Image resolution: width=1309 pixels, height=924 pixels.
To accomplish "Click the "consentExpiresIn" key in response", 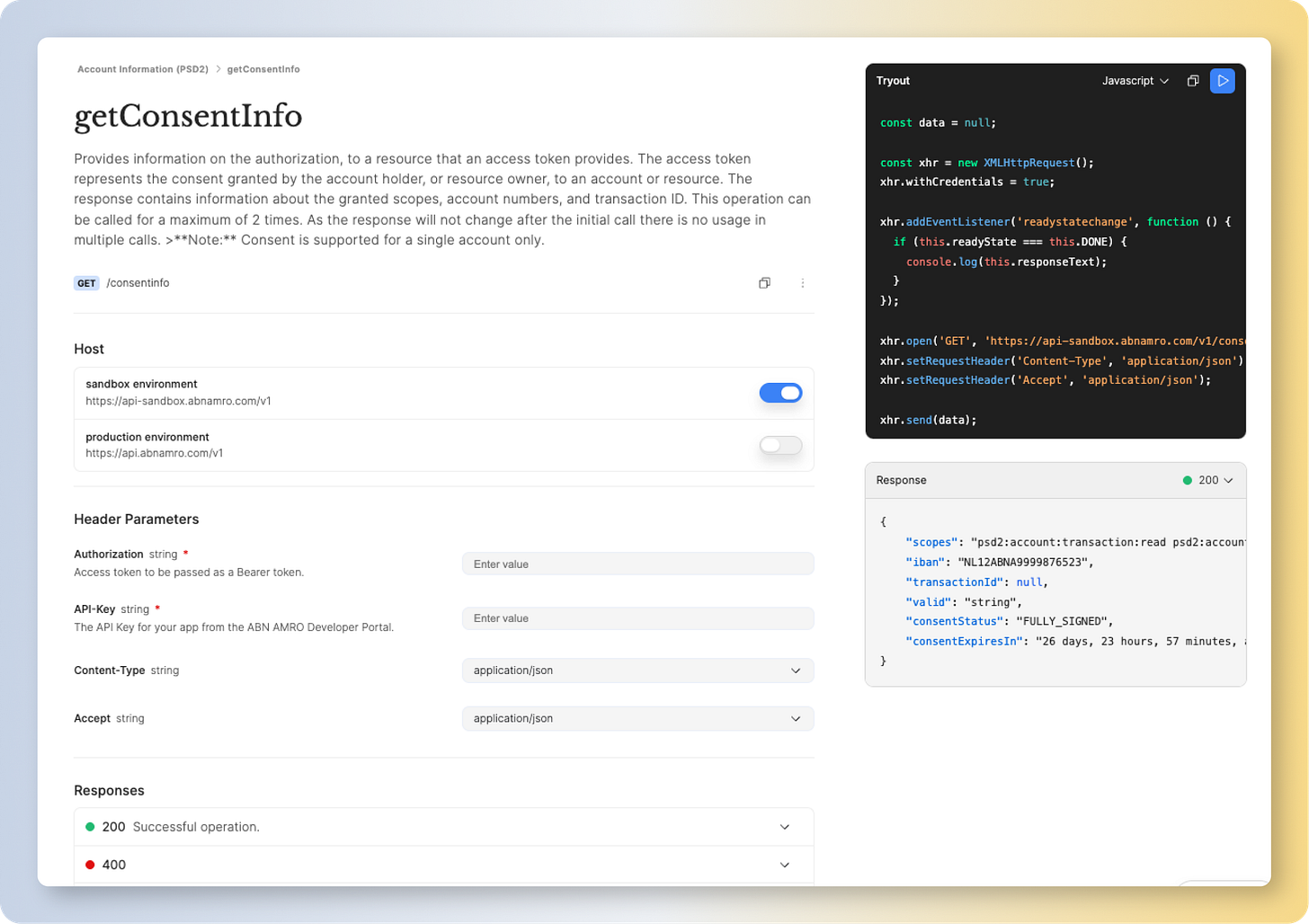I will [x=964, y=641].
